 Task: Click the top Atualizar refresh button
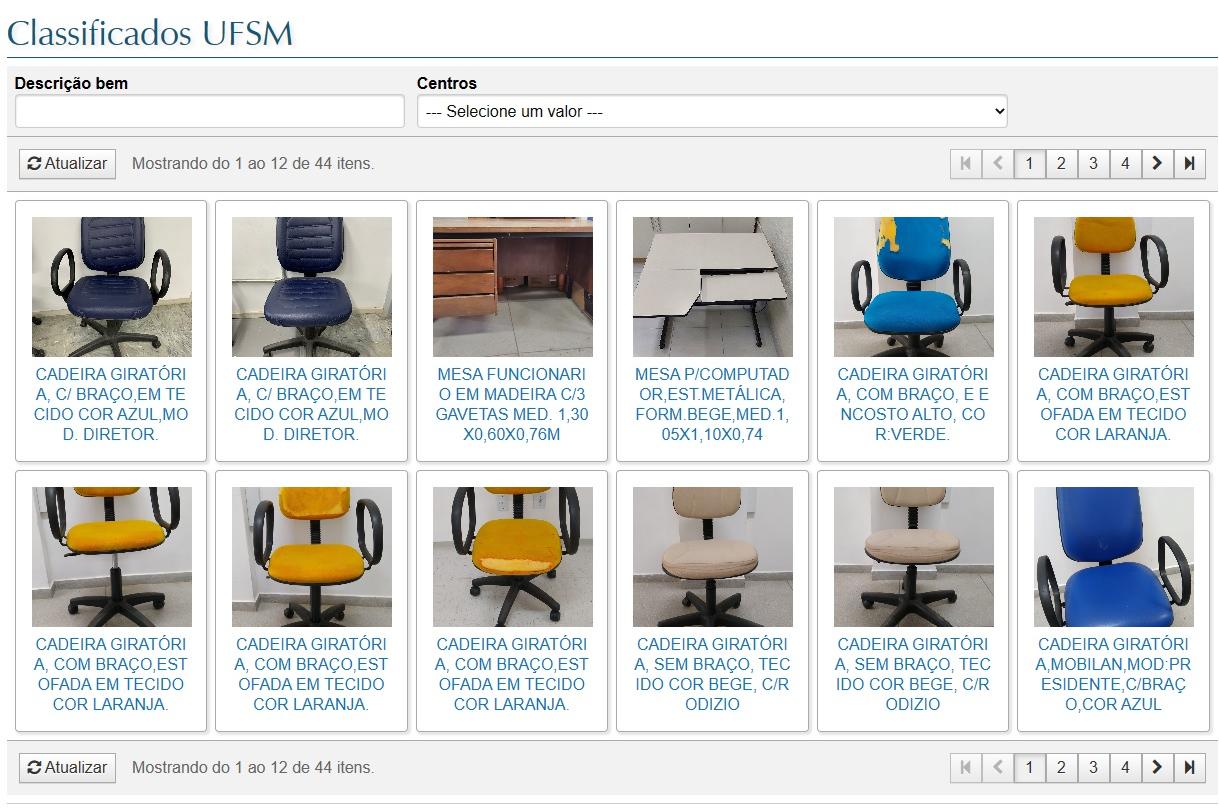coord(68,163)
